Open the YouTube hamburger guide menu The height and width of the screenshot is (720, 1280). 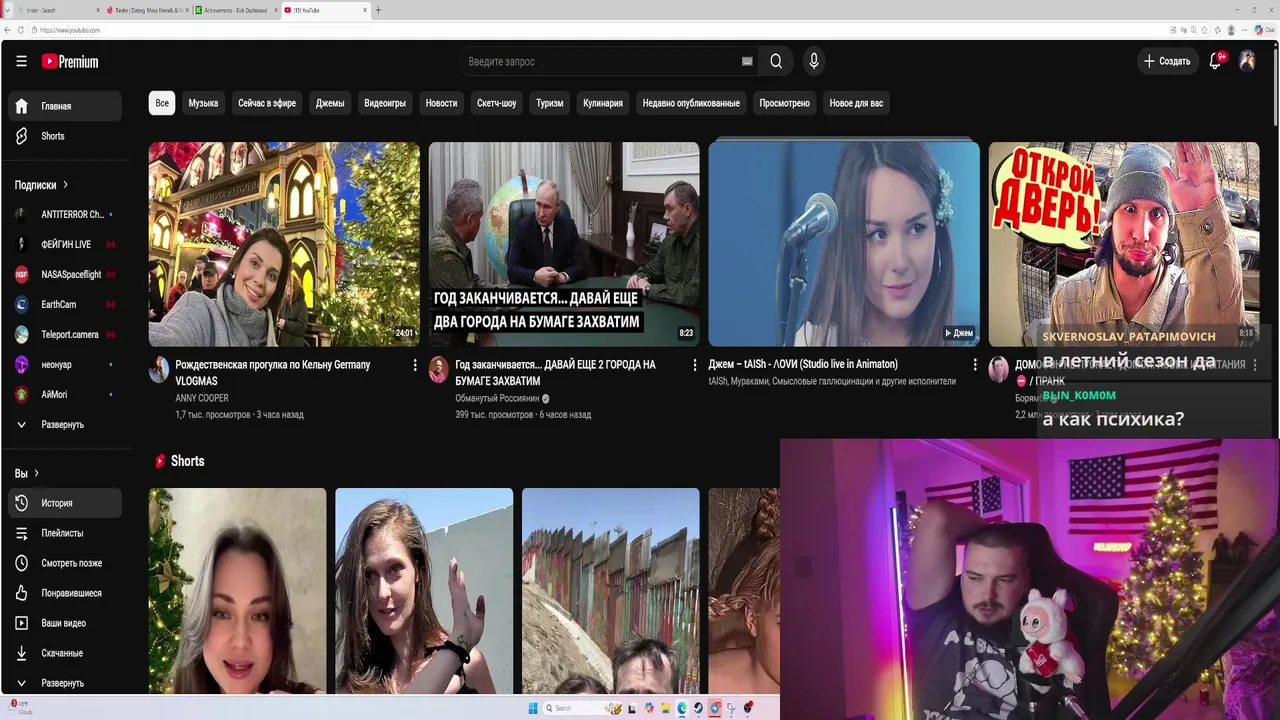tap(21, 62)
